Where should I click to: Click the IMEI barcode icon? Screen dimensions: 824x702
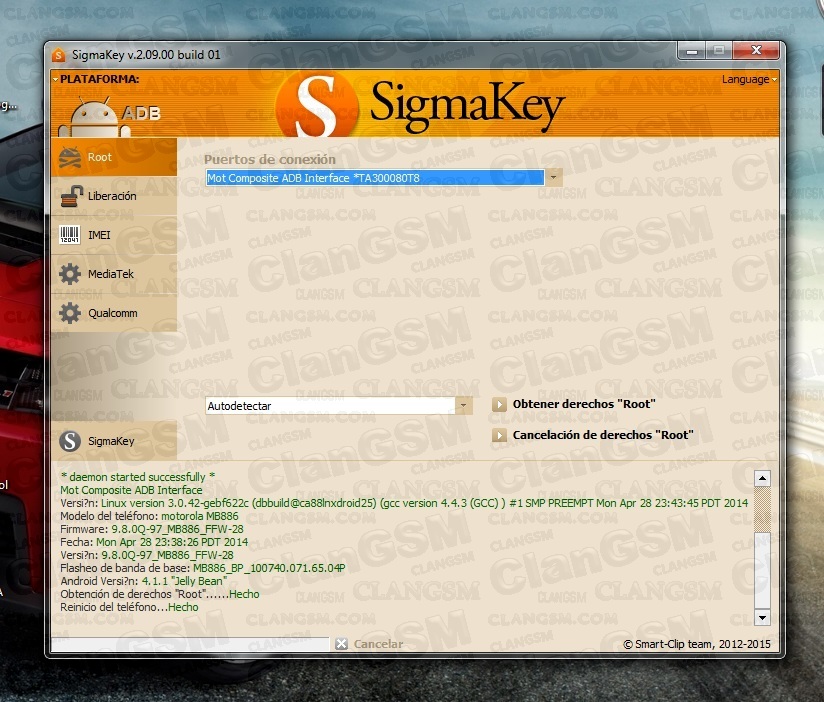(70, 235)
